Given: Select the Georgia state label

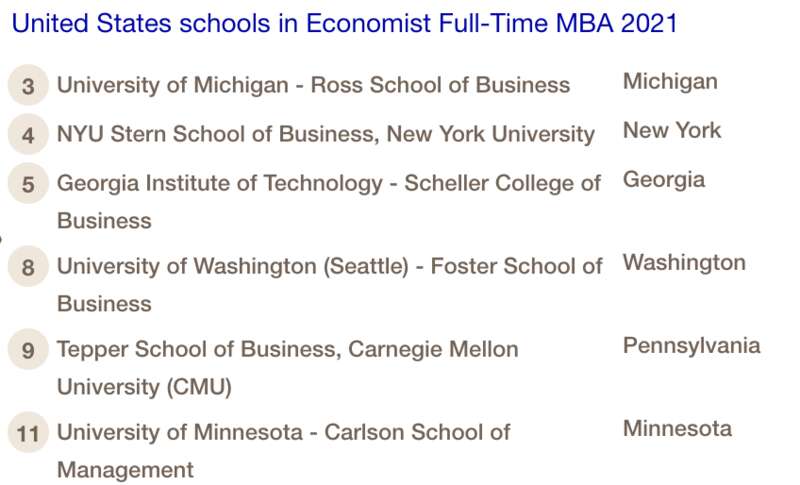Looking at the screenshot, I should (x=664, y=180).
